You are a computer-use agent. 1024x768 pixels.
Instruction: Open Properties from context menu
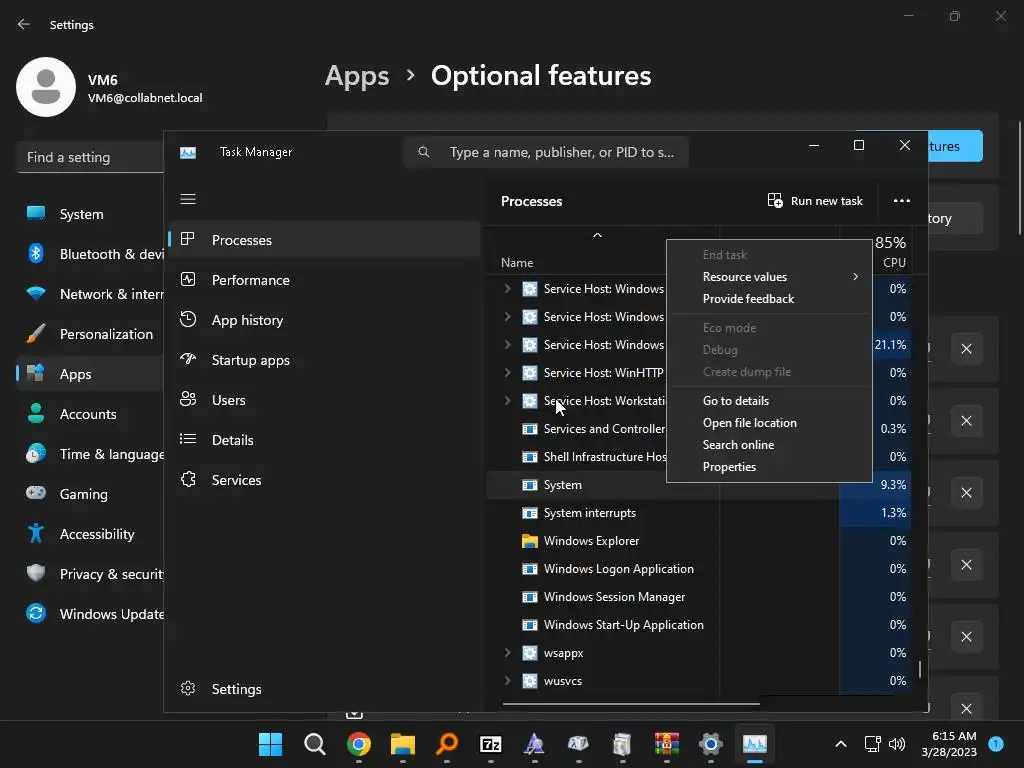(x=769, y=467)
